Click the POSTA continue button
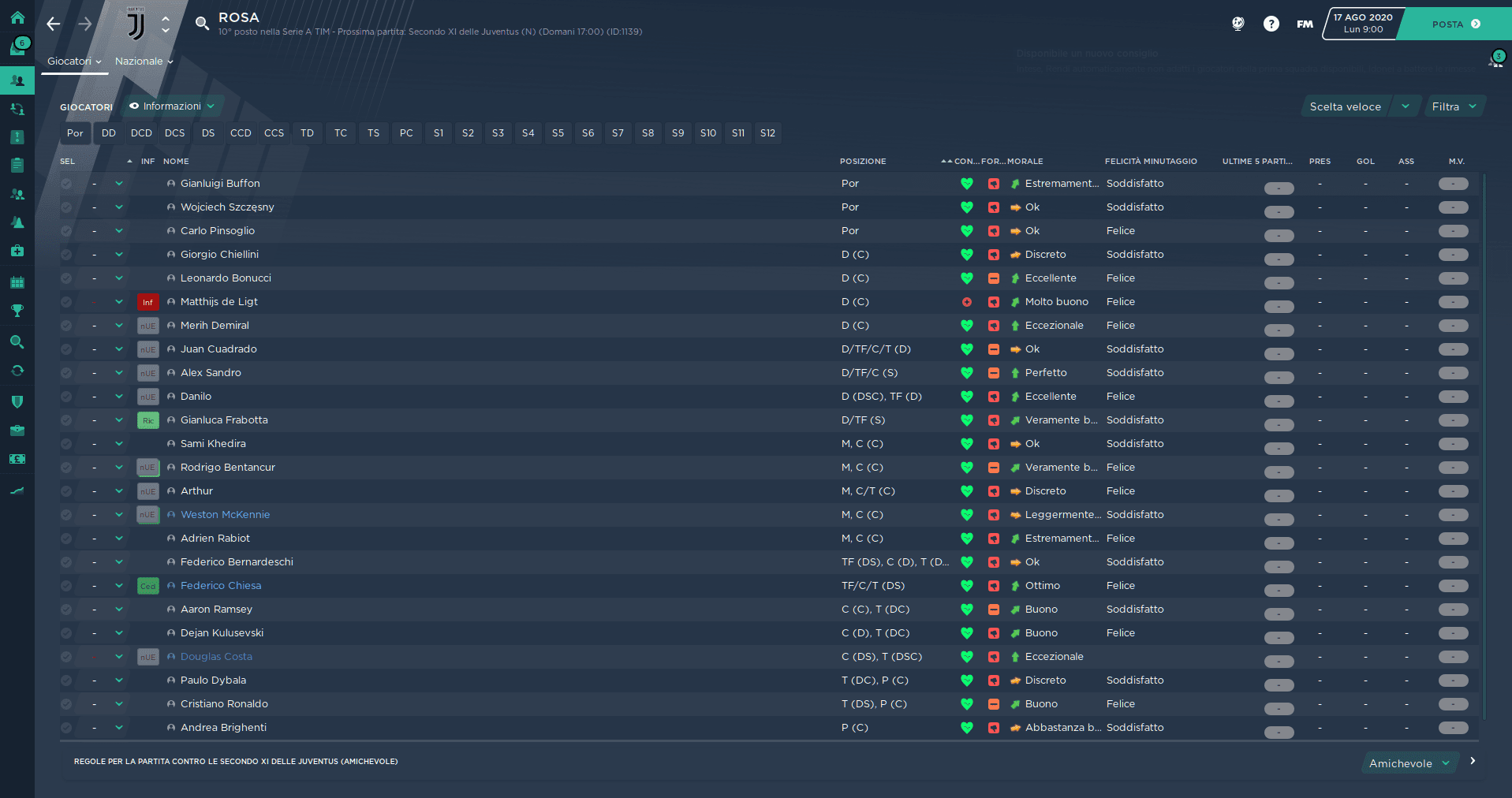 coord(1456,24)
